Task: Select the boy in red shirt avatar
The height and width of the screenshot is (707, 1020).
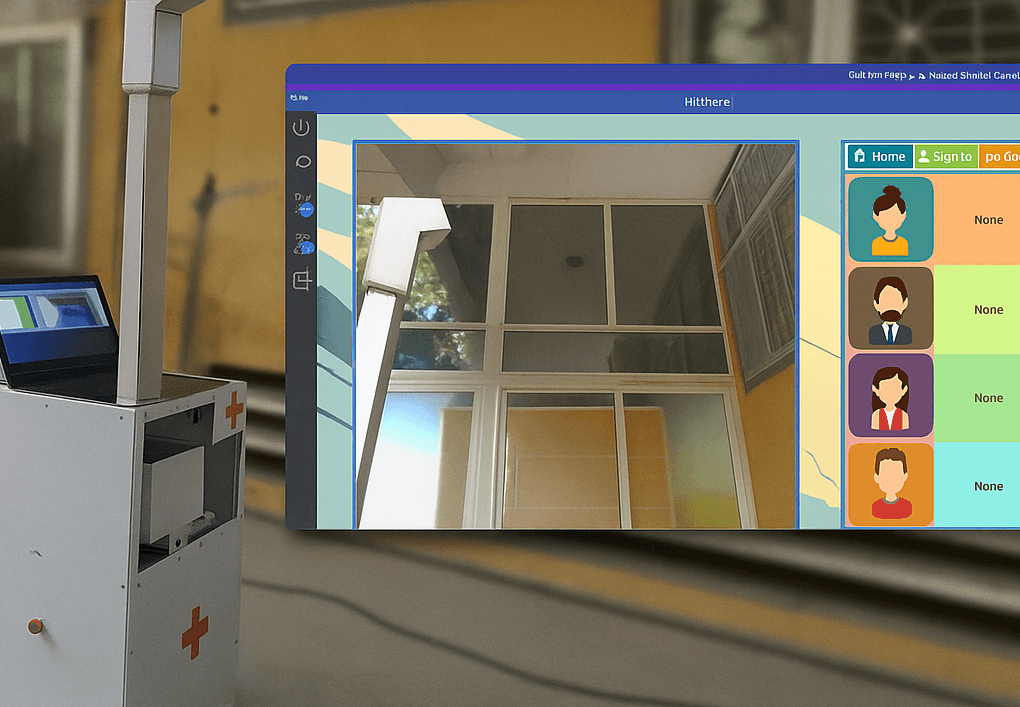Action: tap(891, 485)
